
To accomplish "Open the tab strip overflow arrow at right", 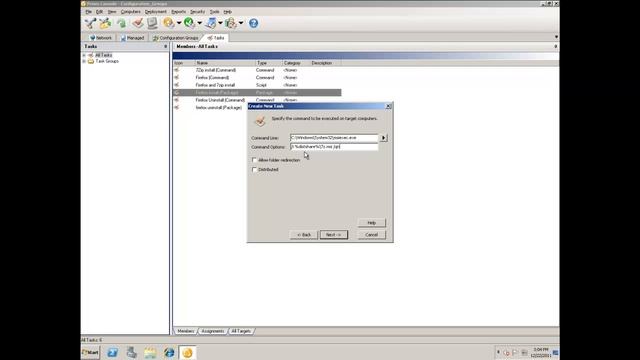I will coord(556,37).
